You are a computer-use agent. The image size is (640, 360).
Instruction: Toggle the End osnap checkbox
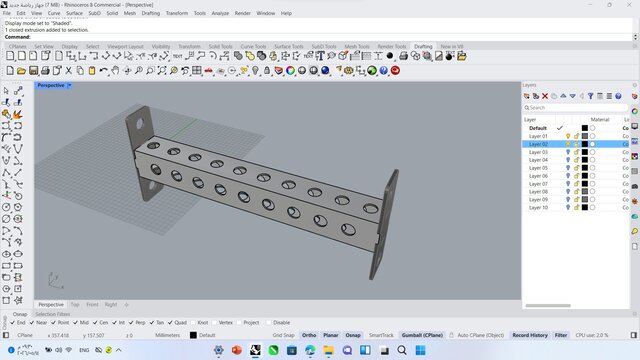coord(12,322)
